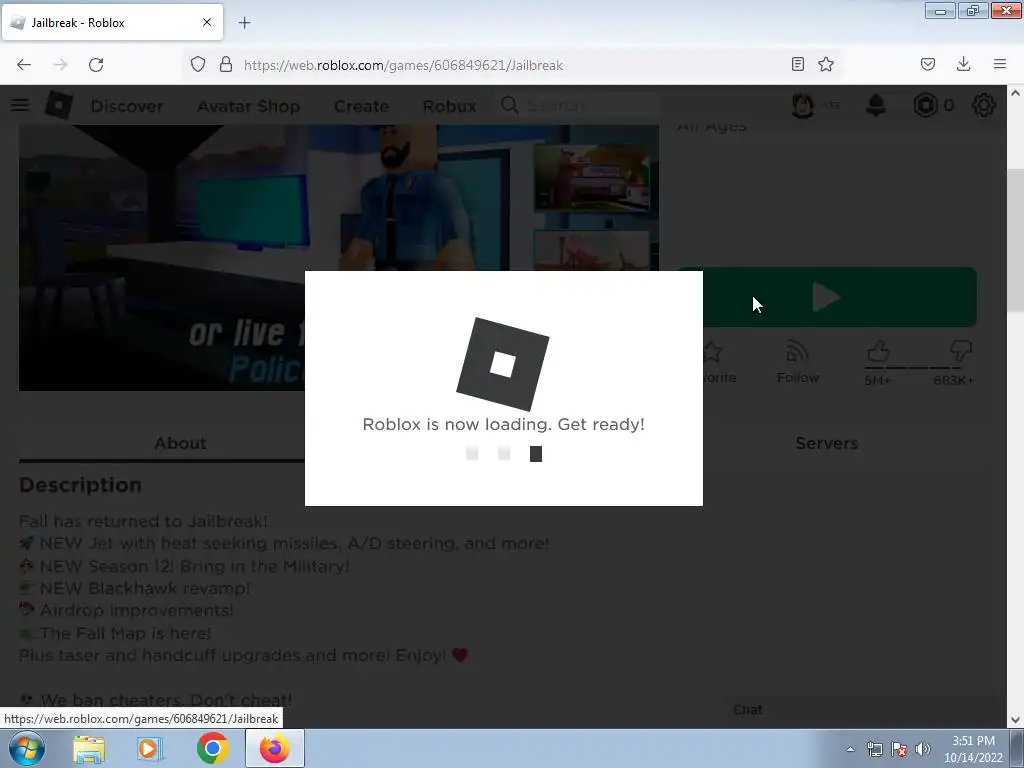Open a new browser tab
Image resolution: width=1024 pixels, height=768 pixels.
(x=244, y=23)
